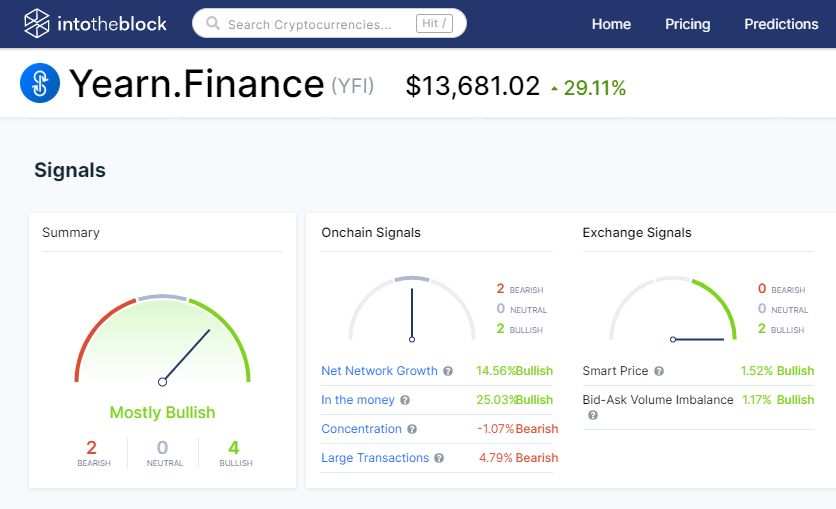Open help icon beside Concentration
Viewport: 836px width, 509px height.
(412, 429)
